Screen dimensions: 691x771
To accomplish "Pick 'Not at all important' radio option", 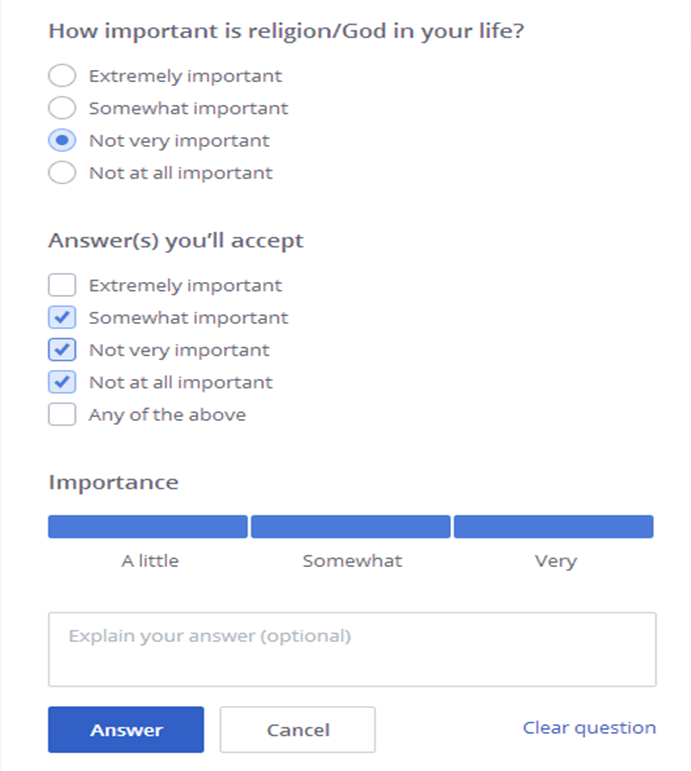I will [62, 173].
